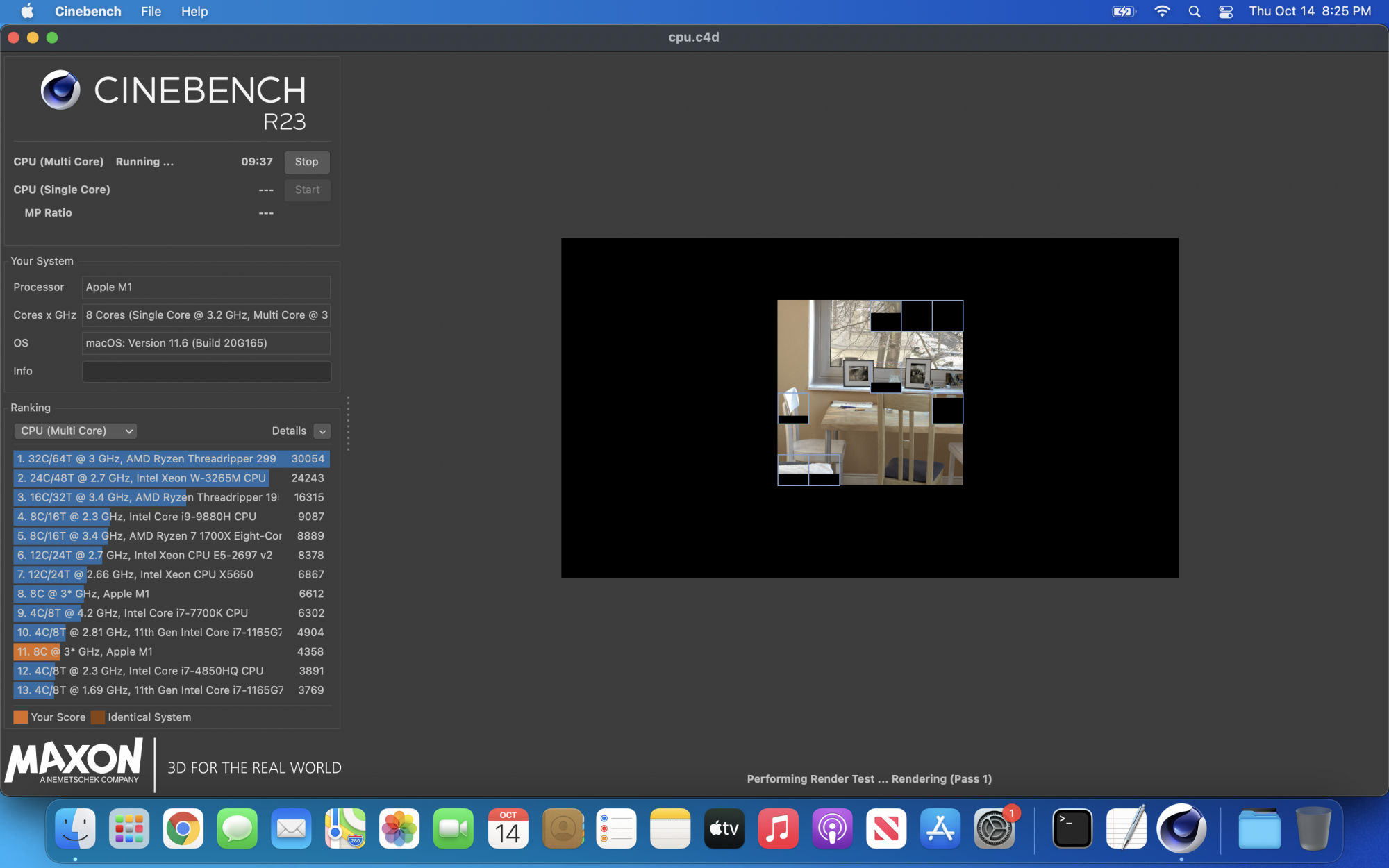
Task: Open the File menu
Action: pyautogui.click(x=151, y=11)
